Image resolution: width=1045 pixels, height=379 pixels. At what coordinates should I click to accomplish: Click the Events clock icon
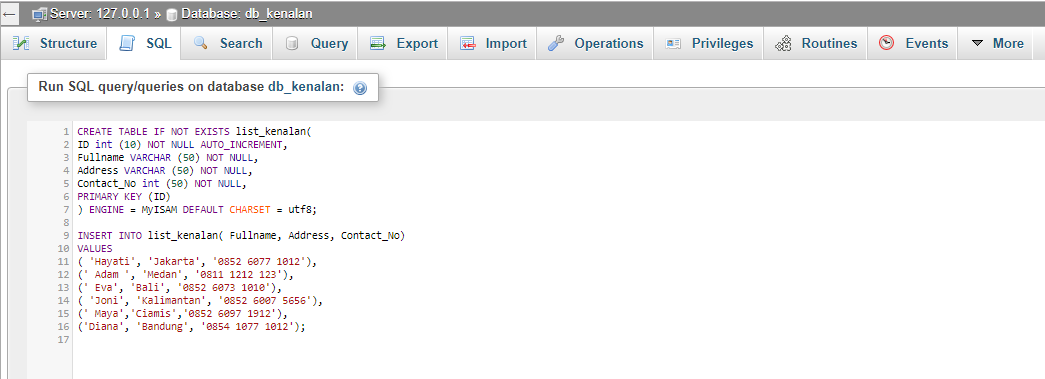886,43
